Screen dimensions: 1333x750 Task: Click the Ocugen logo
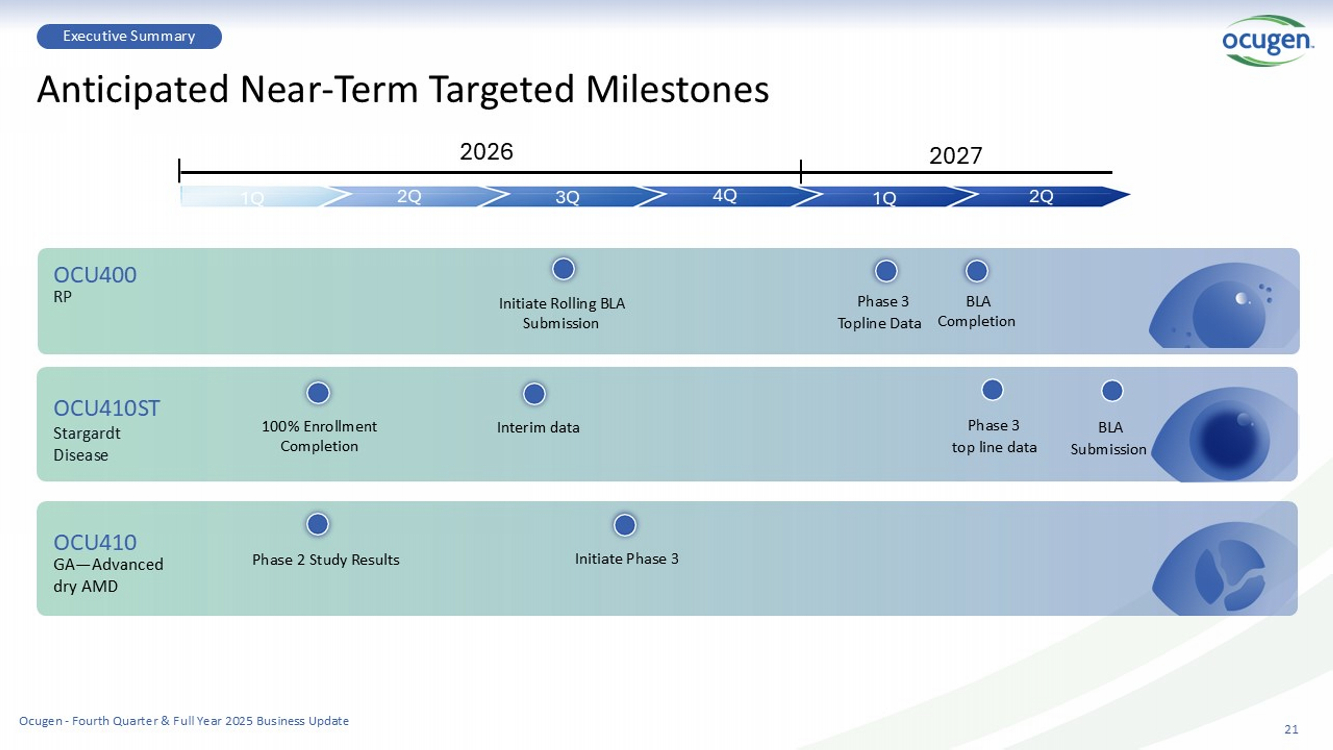(x=1267, y=41)
